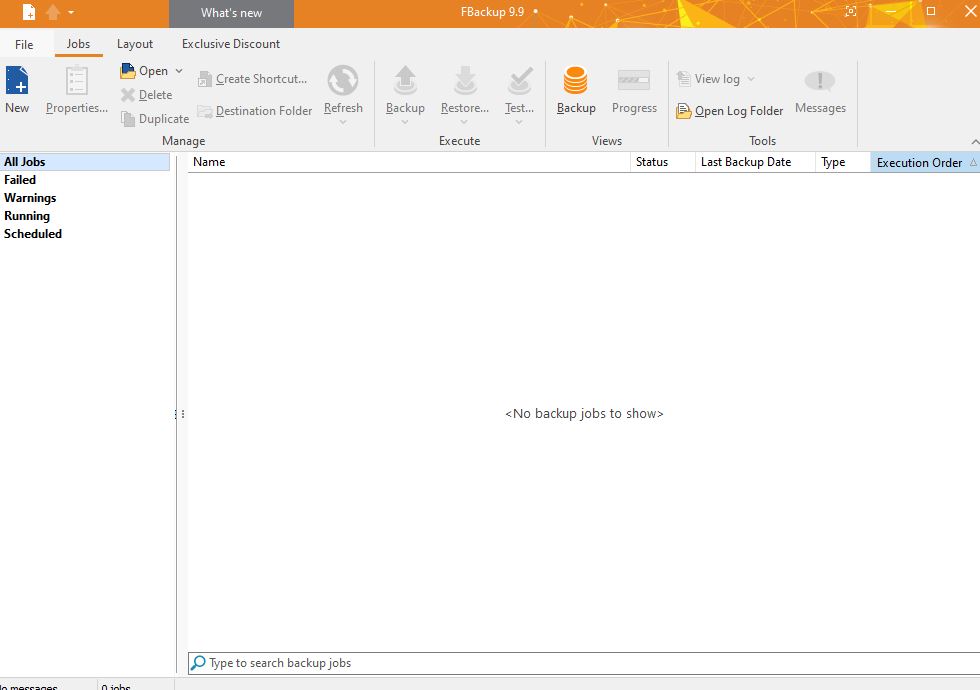Duplicate the selected job
The image size is (980, 690).
(154, 118)
